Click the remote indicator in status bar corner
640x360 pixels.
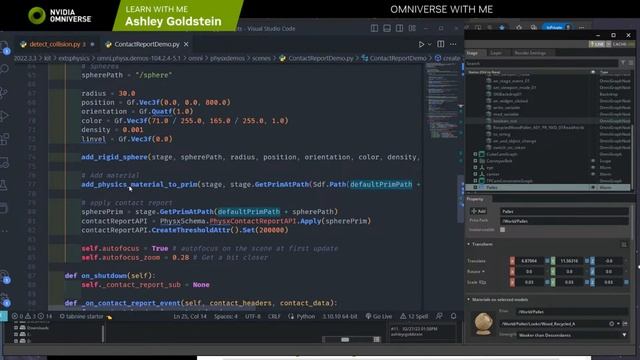click(4, 316)
